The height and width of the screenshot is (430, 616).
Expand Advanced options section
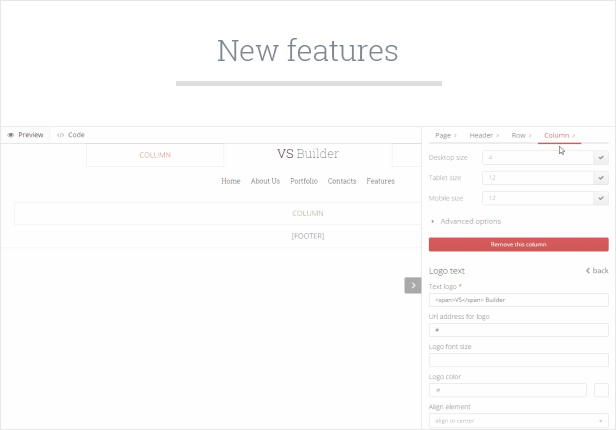[x=466, y=221]
